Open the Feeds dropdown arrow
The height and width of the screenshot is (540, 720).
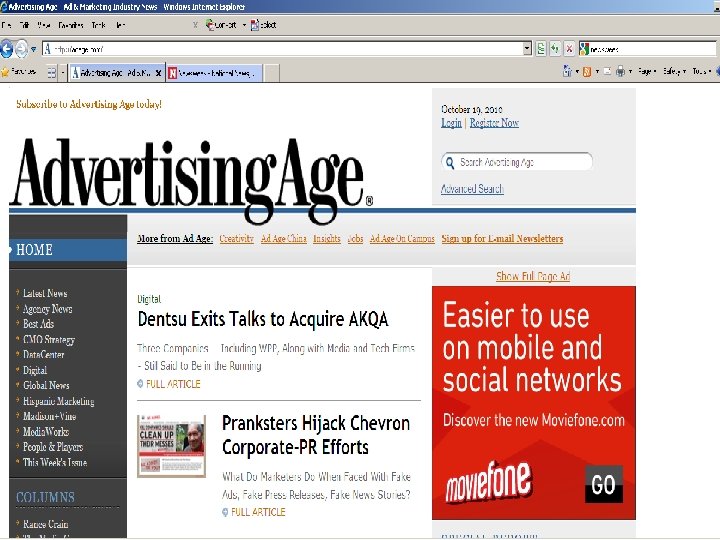coord(597,72)
